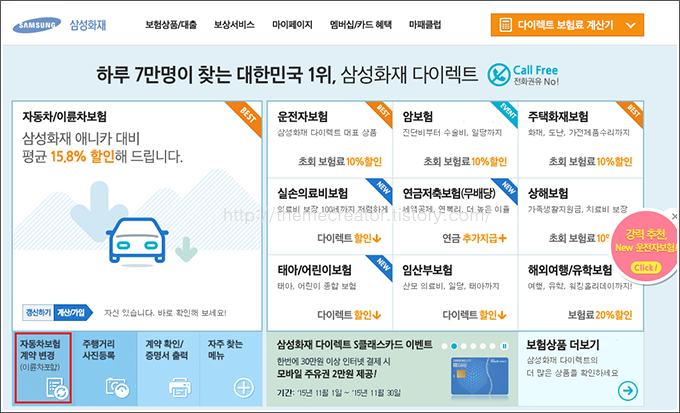Click 연금 추가지급+ text
The width and height of the screenshot is (680, 413).
point(474,238)
